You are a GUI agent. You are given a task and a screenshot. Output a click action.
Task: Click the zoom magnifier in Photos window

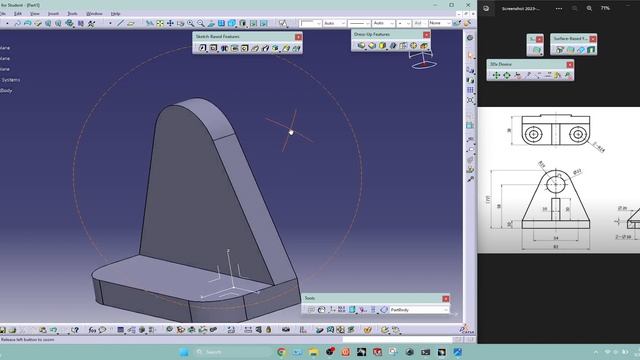[x=589, y=8]
